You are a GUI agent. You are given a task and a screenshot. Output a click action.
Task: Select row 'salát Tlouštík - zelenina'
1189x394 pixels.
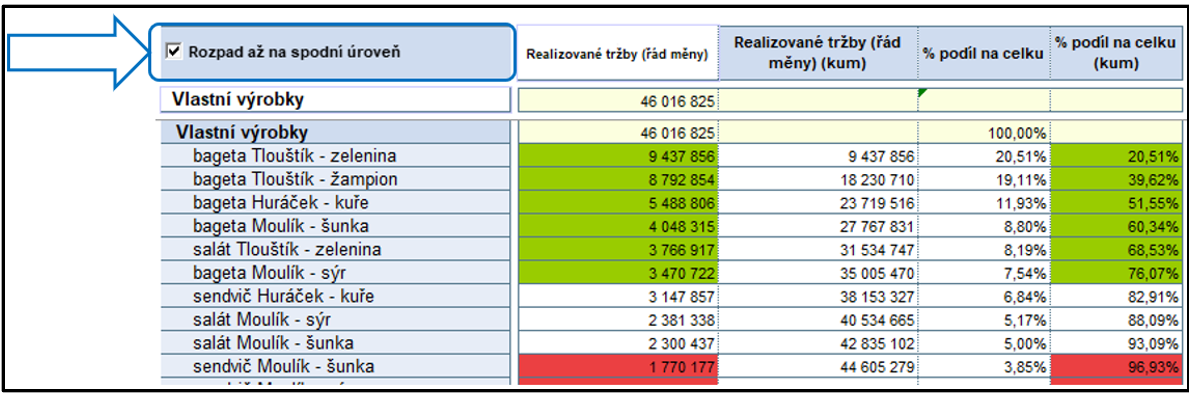[x=334, y=250]
